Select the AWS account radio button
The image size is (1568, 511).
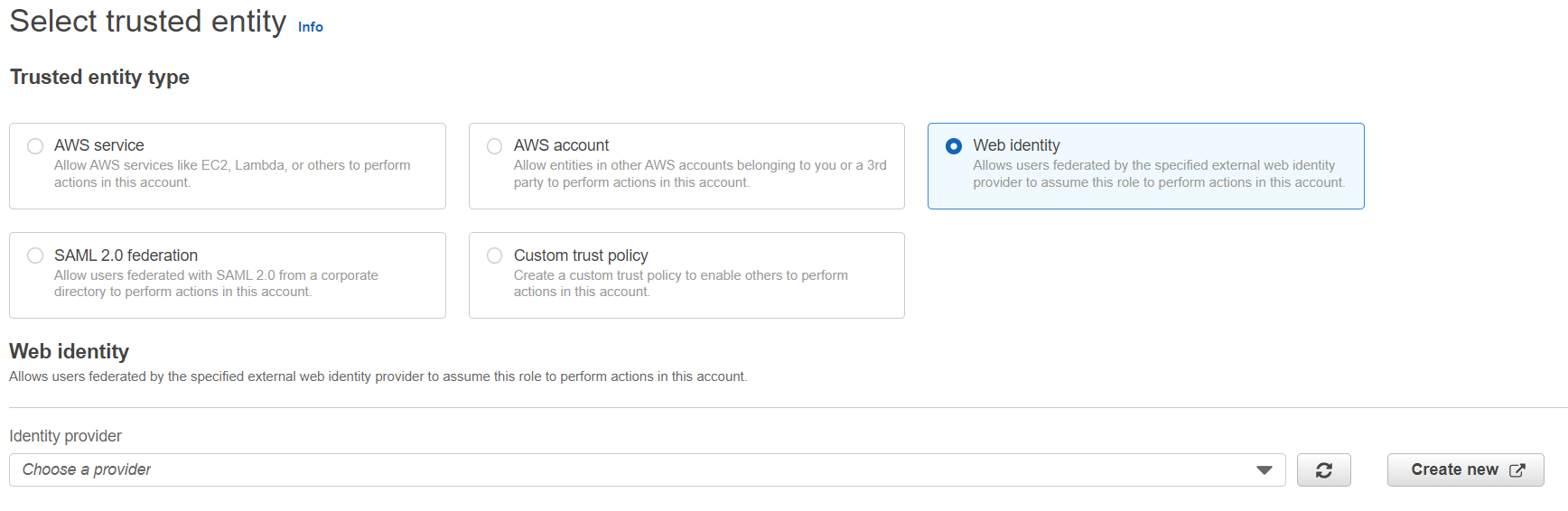tap(495, 146)
